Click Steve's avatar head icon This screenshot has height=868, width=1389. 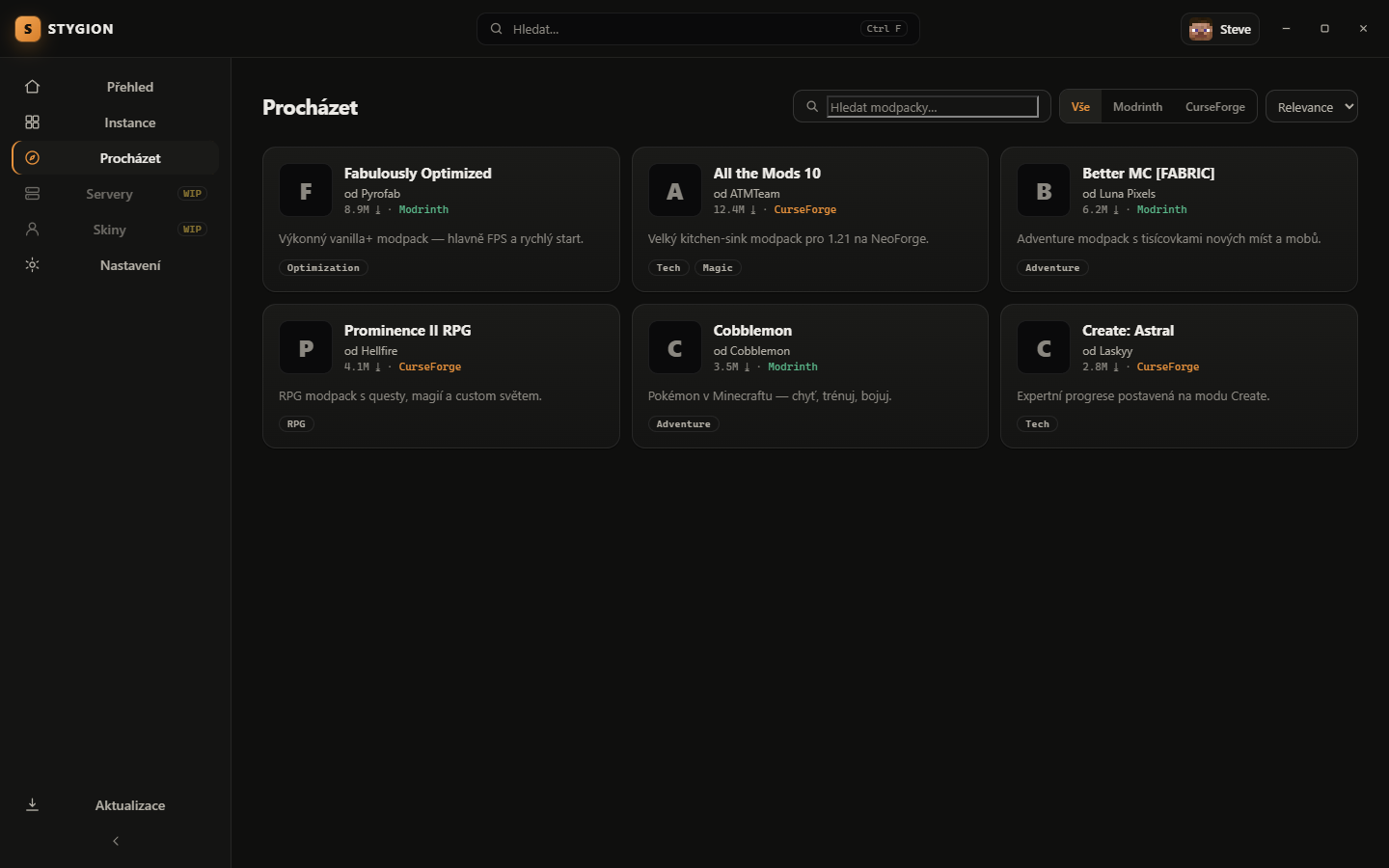tap(1201, 29)
